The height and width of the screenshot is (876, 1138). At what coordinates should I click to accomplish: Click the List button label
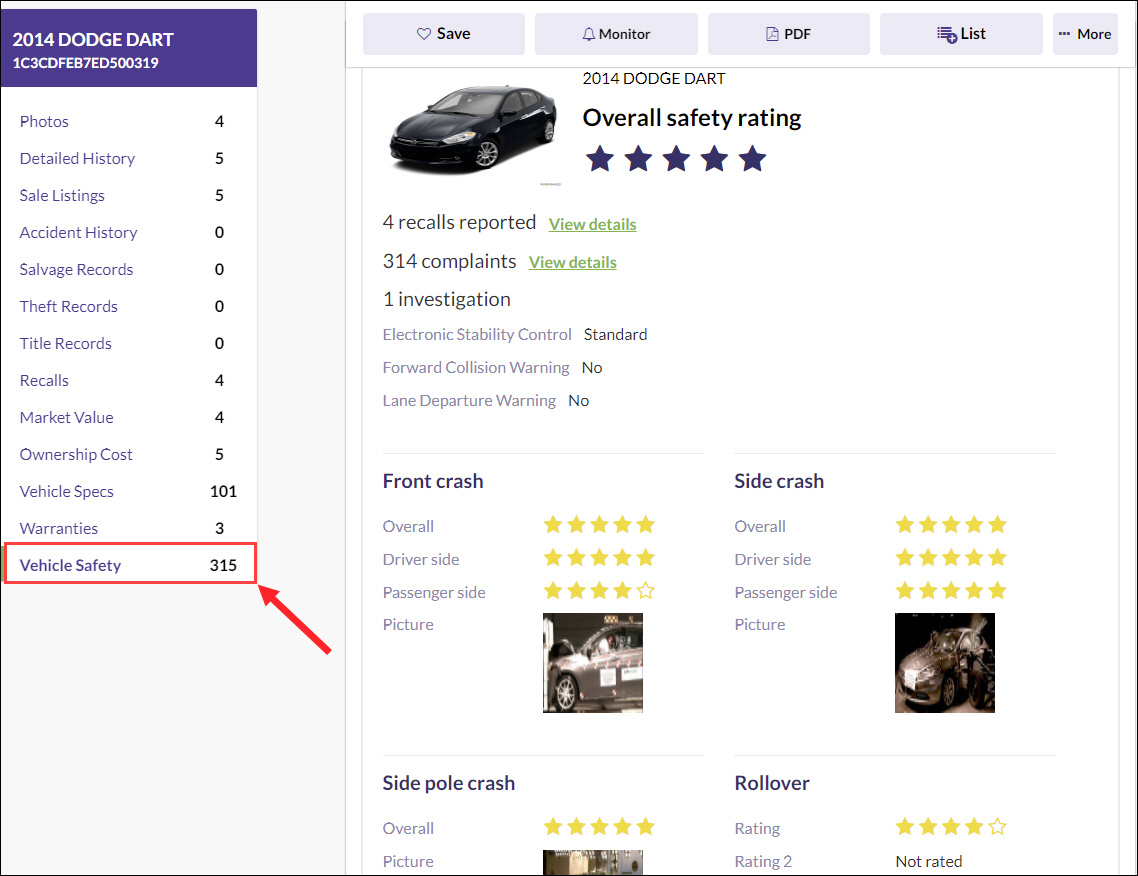point(973,34)
